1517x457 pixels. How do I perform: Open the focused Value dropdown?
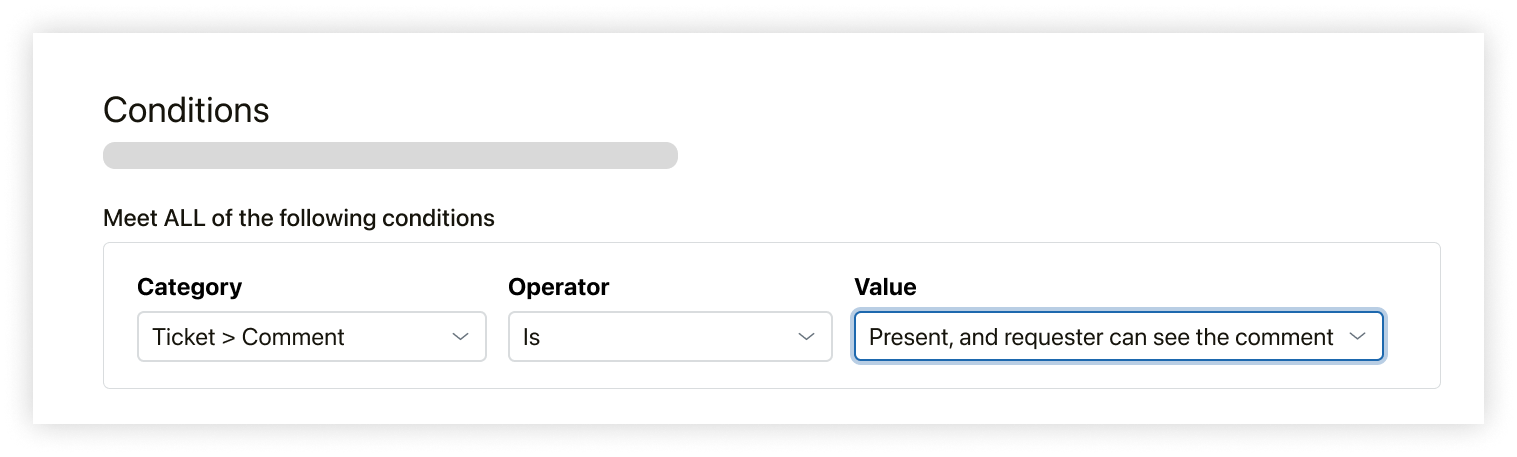pos(1117,337)
